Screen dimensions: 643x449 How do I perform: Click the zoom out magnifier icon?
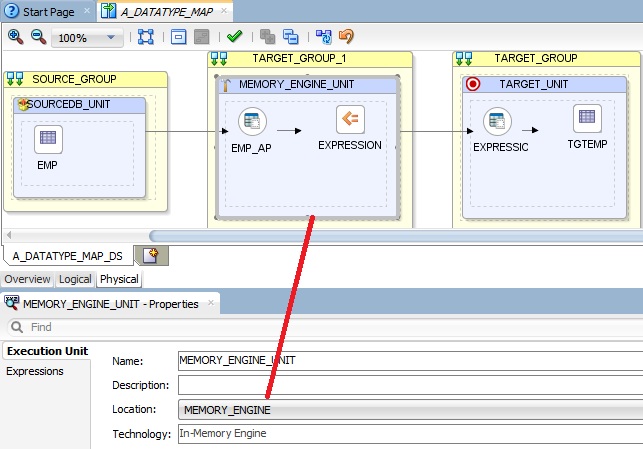pyautogui.click(x=38, y=37)
